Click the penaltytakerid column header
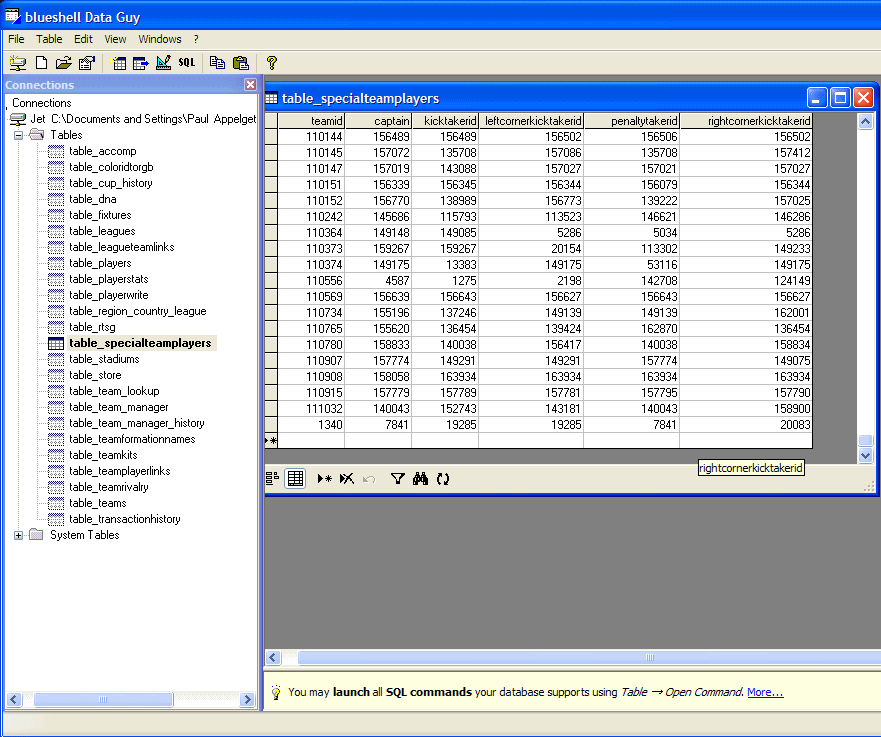 pos(631,121)
